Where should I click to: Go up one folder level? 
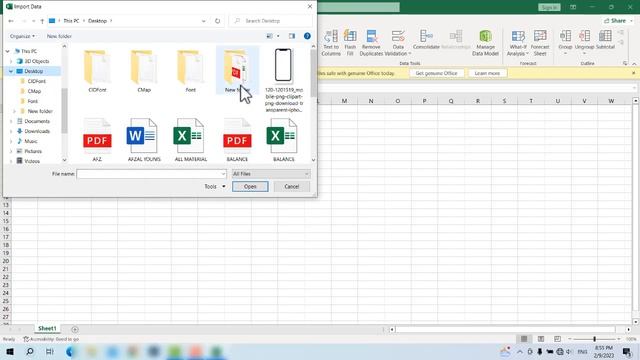pos(42,21)
